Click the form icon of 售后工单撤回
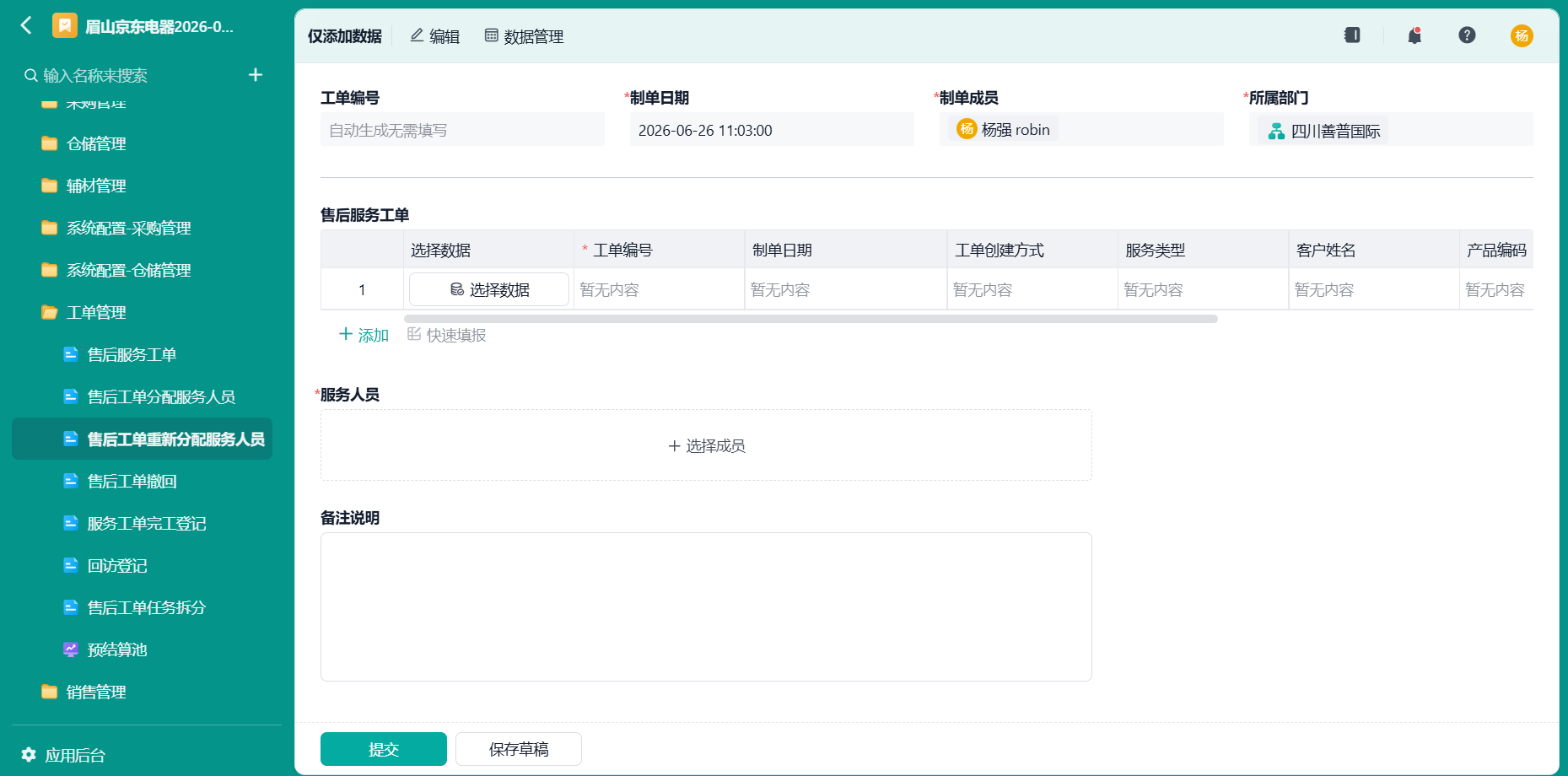This screenshot has width=1568, height=776. point(71,481)
